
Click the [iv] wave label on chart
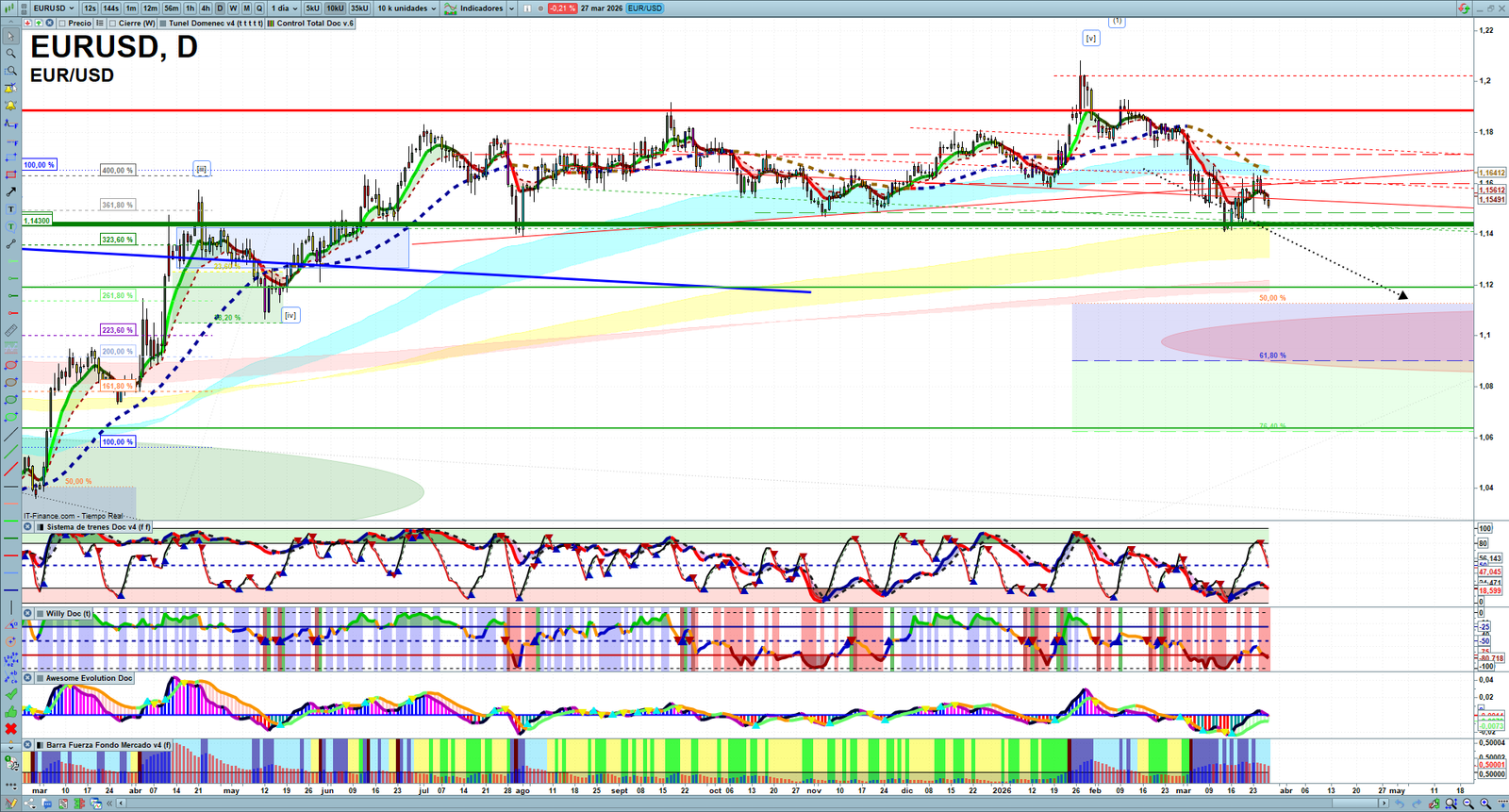pos(290,315)
